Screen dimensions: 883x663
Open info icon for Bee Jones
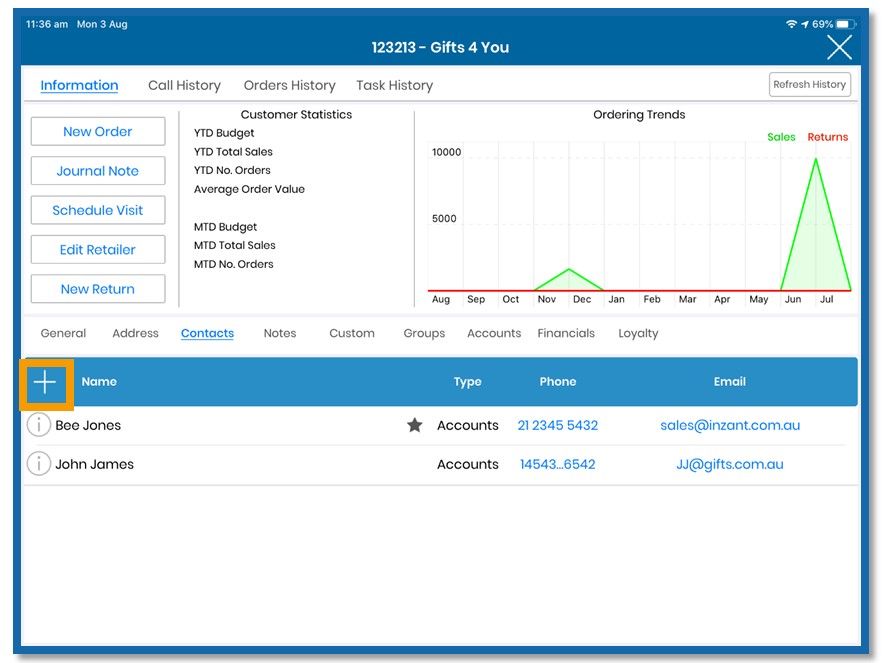pyautogui.click(x=39, y=425)
